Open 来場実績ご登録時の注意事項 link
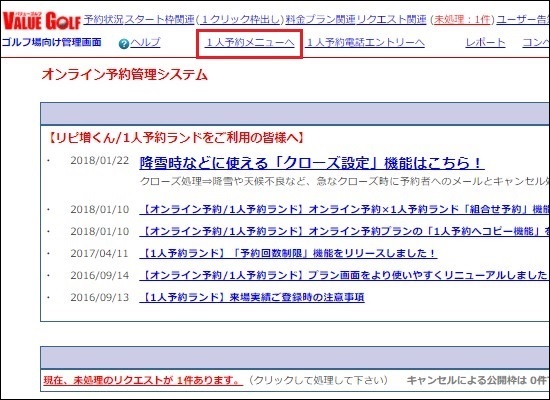 252,297
